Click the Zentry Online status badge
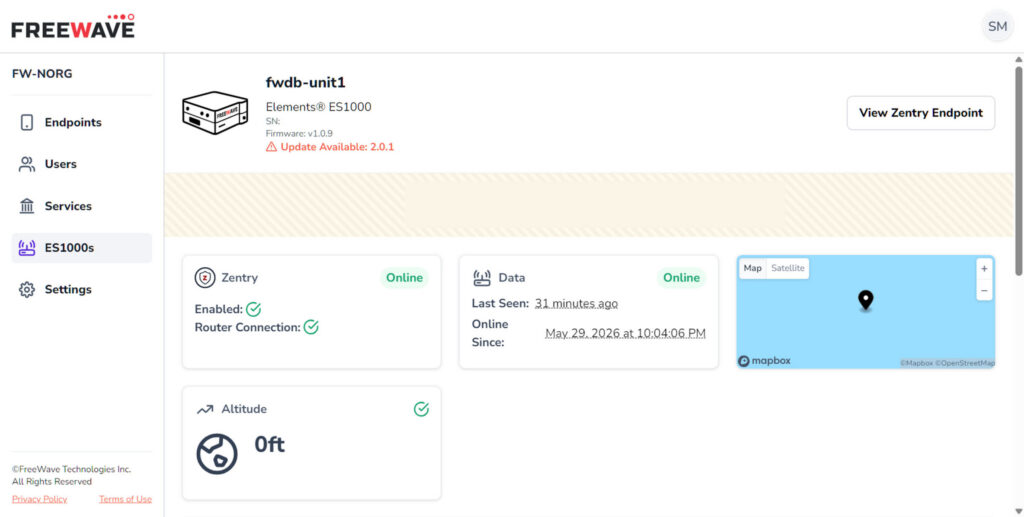The width and height of the screenshot is (1024, 517). pyautogui.click(x=404, y=277)
